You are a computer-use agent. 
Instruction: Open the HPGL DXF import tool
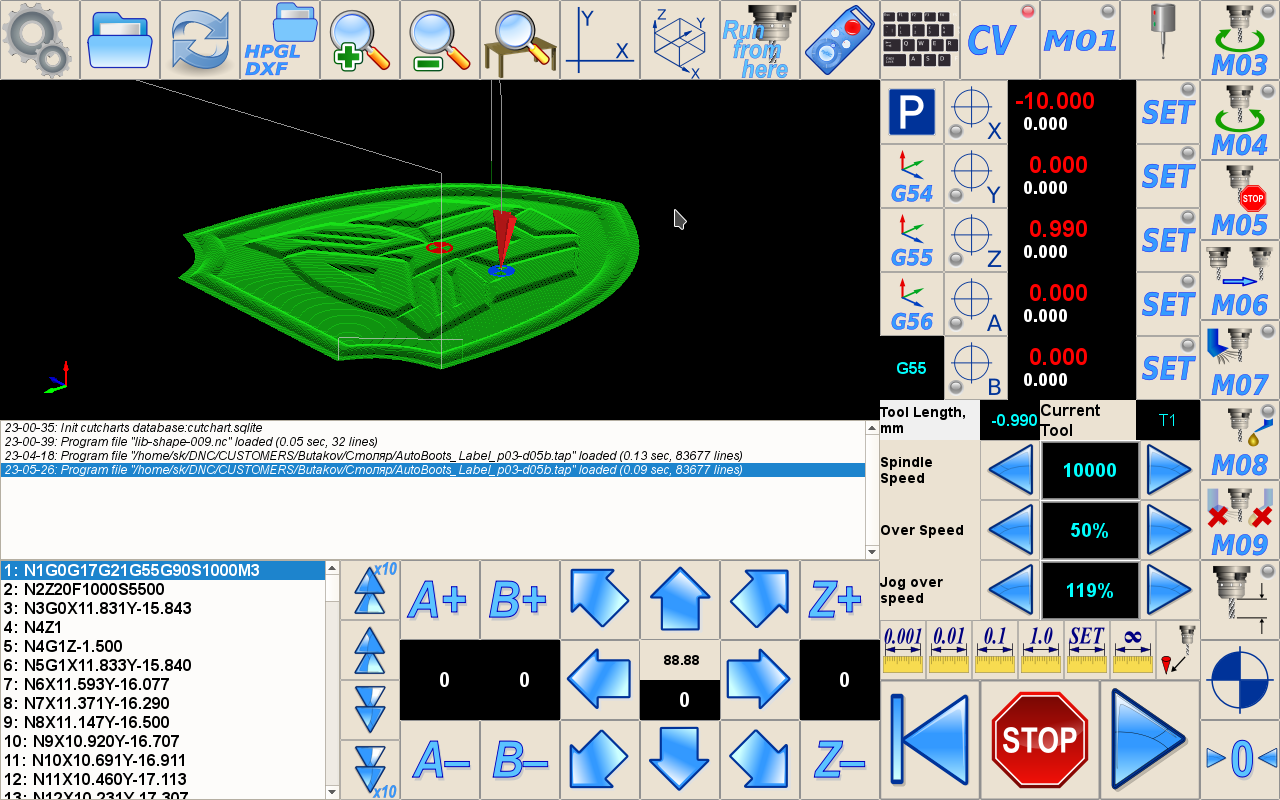(280, 40)
